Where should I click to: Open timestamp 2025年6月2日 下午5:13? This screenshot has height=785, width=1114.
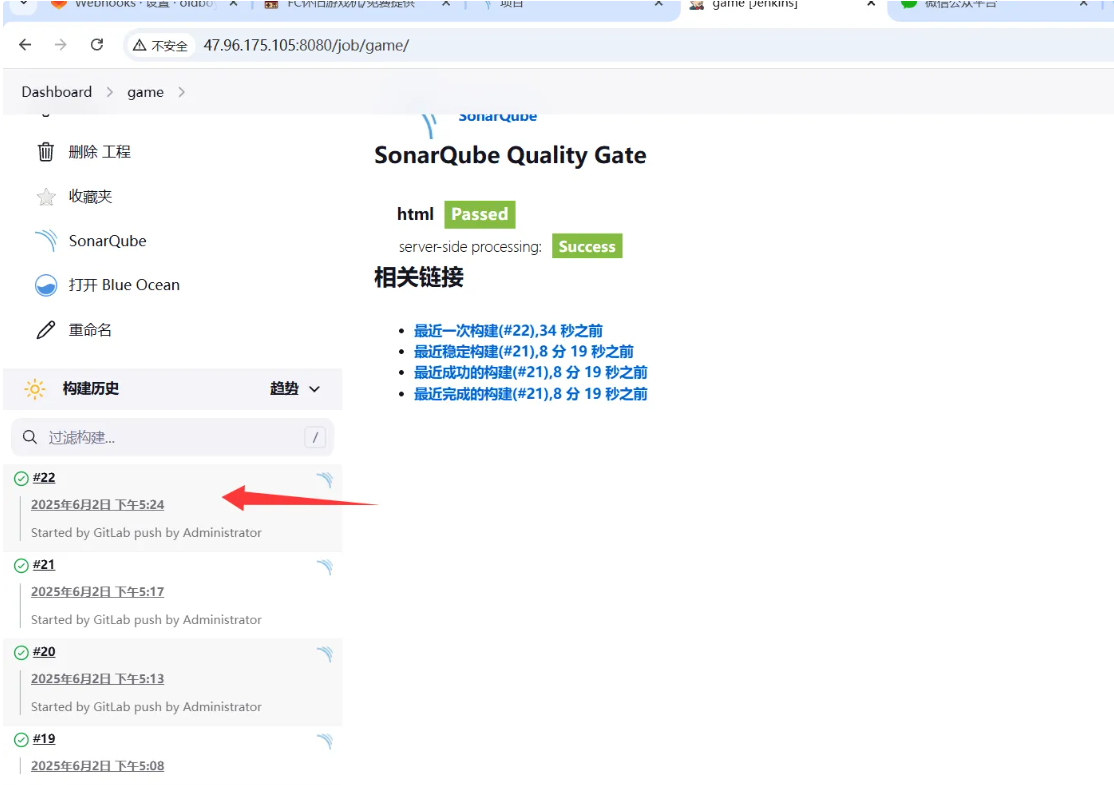(97, 678)
